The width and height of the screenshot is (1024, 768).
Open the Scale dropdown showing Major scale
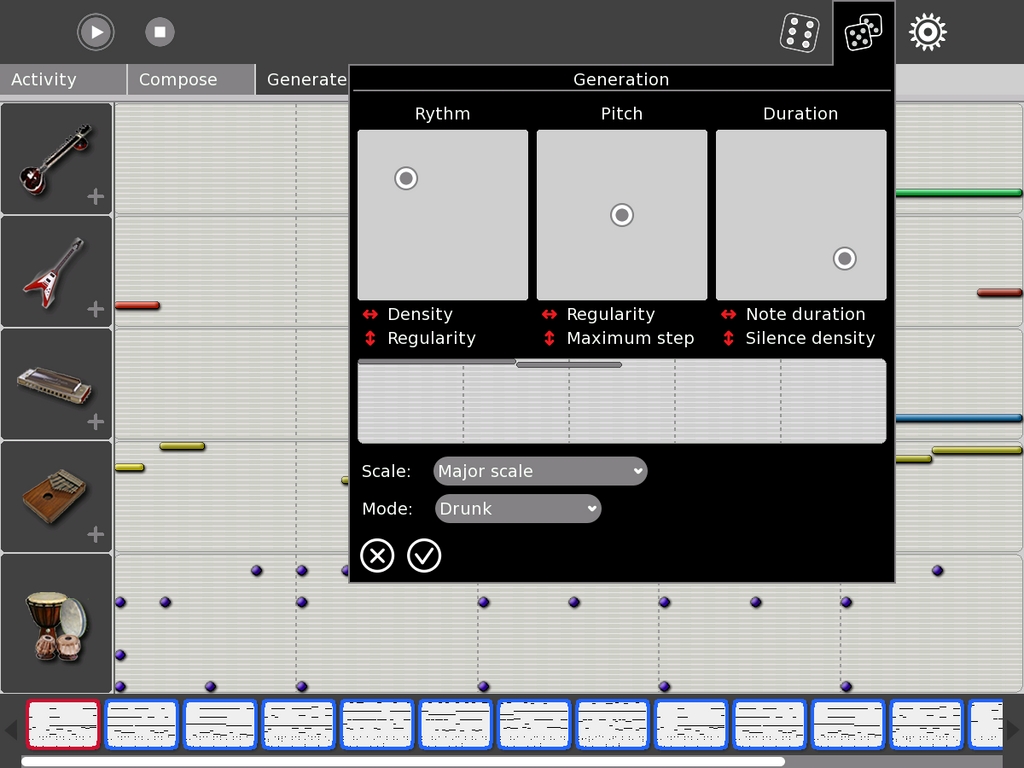(540, 471)
